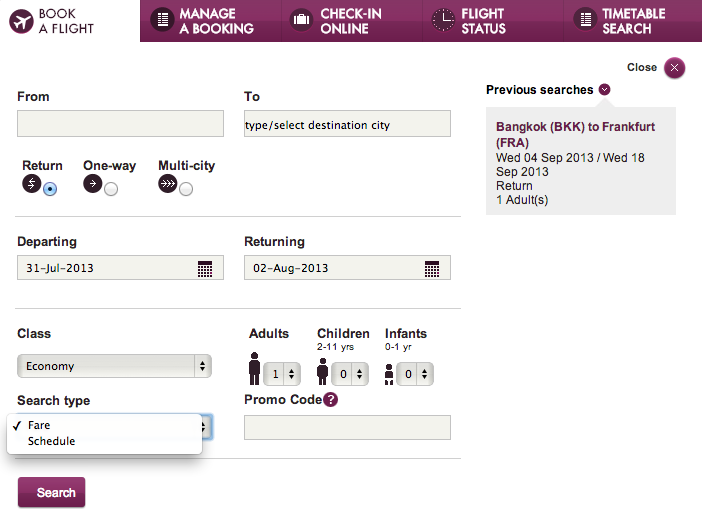The image size is (702, 525).
Task: Click the Promo Code help question mark
Action: (330, 399)
